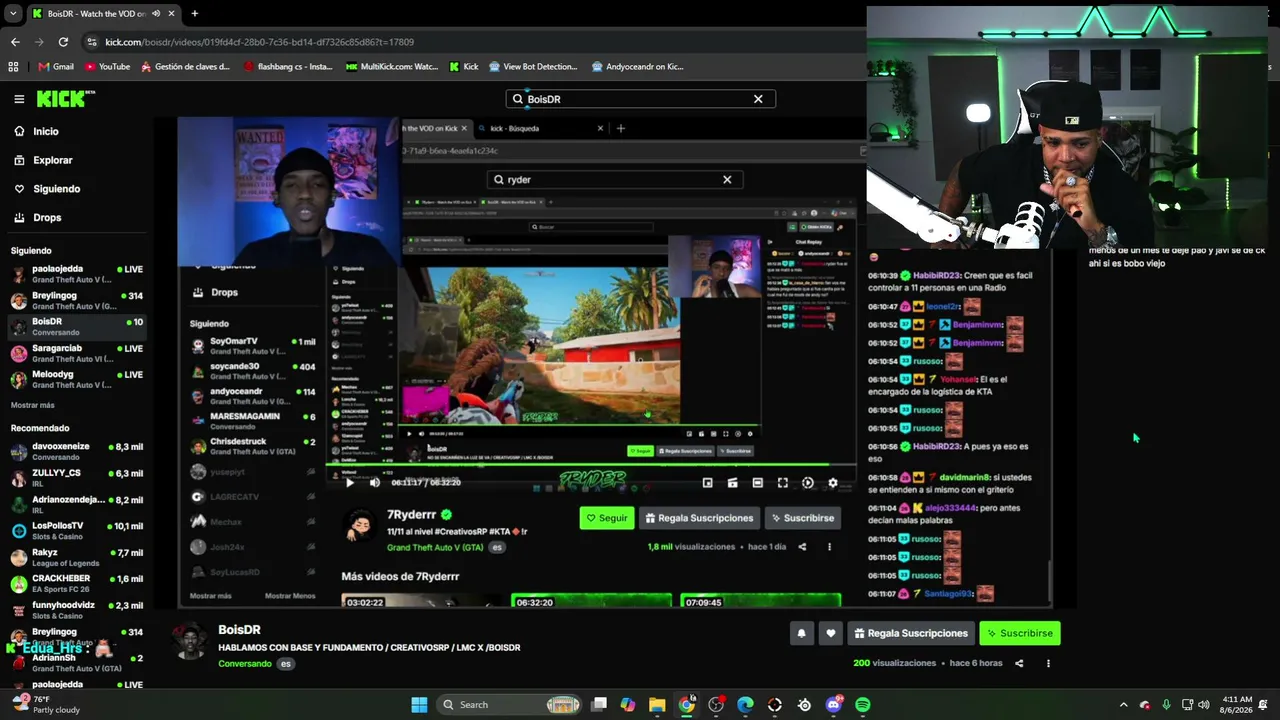
Task: Open the YouTube bookmark
Action: coord(107,67)
